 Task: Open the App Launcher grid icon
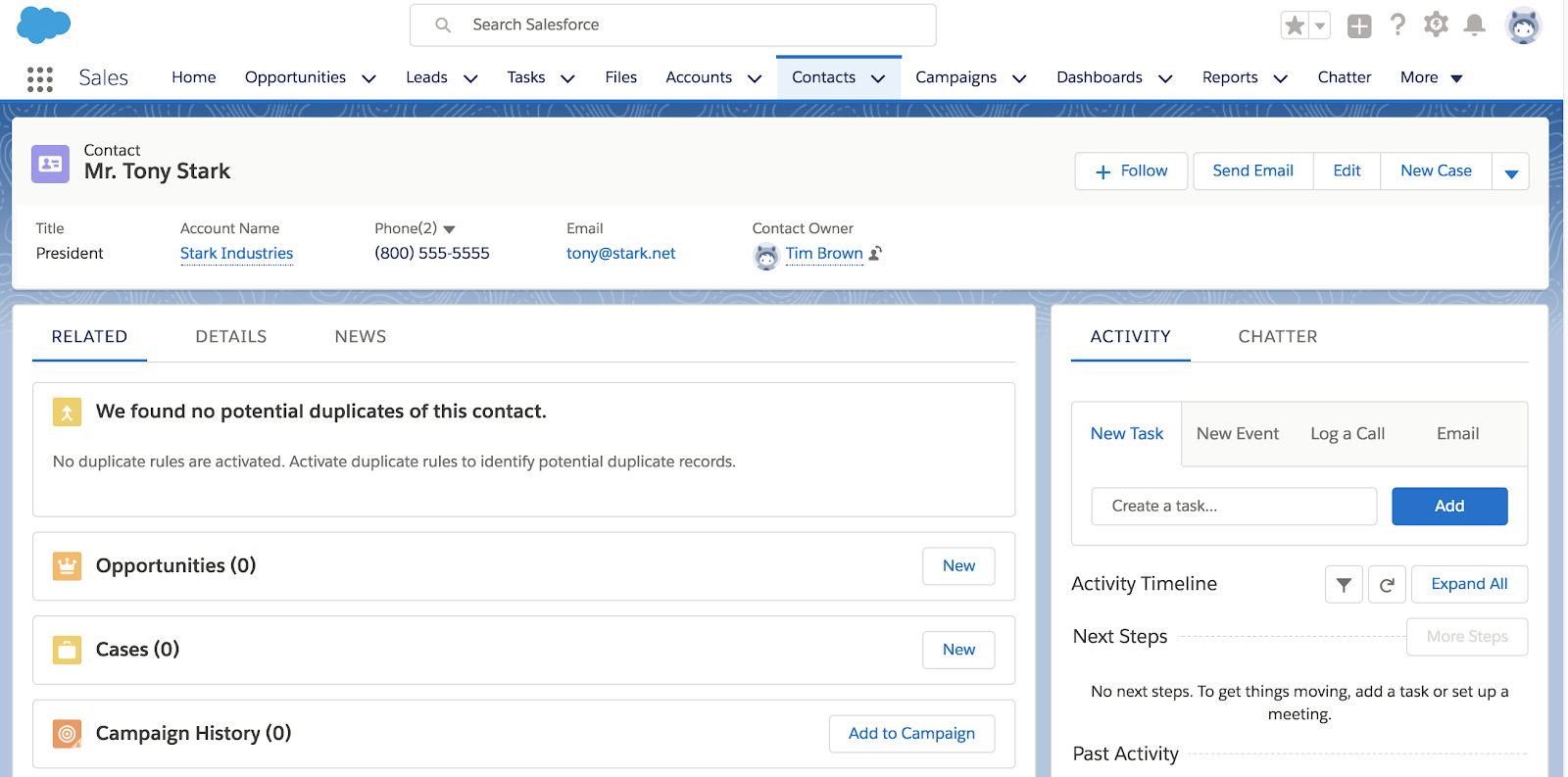coord(39,78)
